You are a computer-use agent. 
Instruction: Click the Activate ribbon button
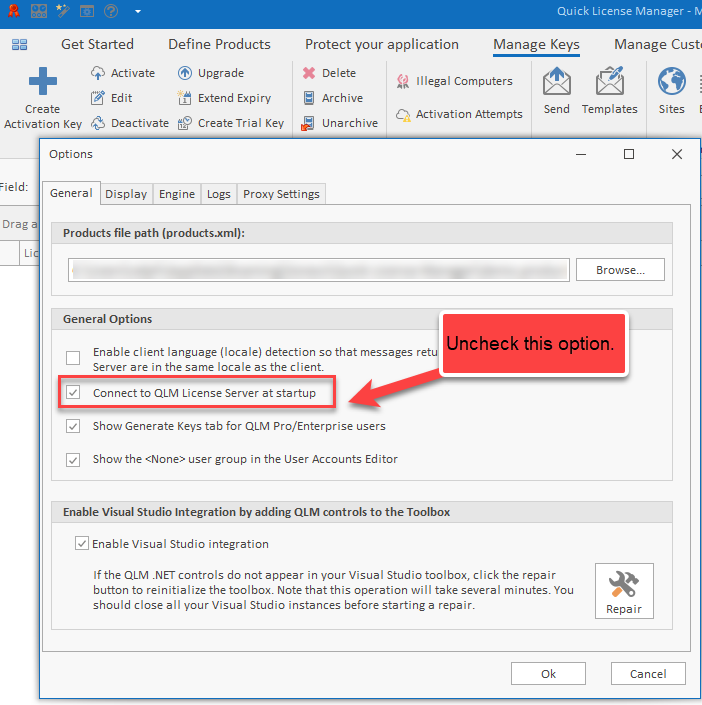[x=123, y=73]
